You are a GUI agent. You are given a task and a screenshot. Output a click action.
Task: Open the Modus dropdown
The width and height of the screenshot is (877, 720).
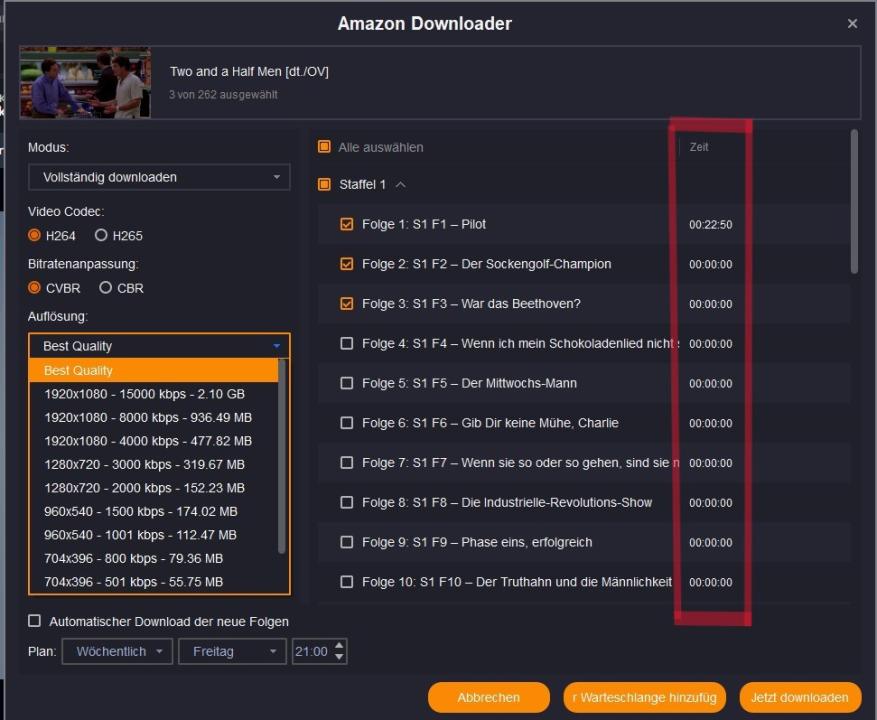[x=159, y=177]
